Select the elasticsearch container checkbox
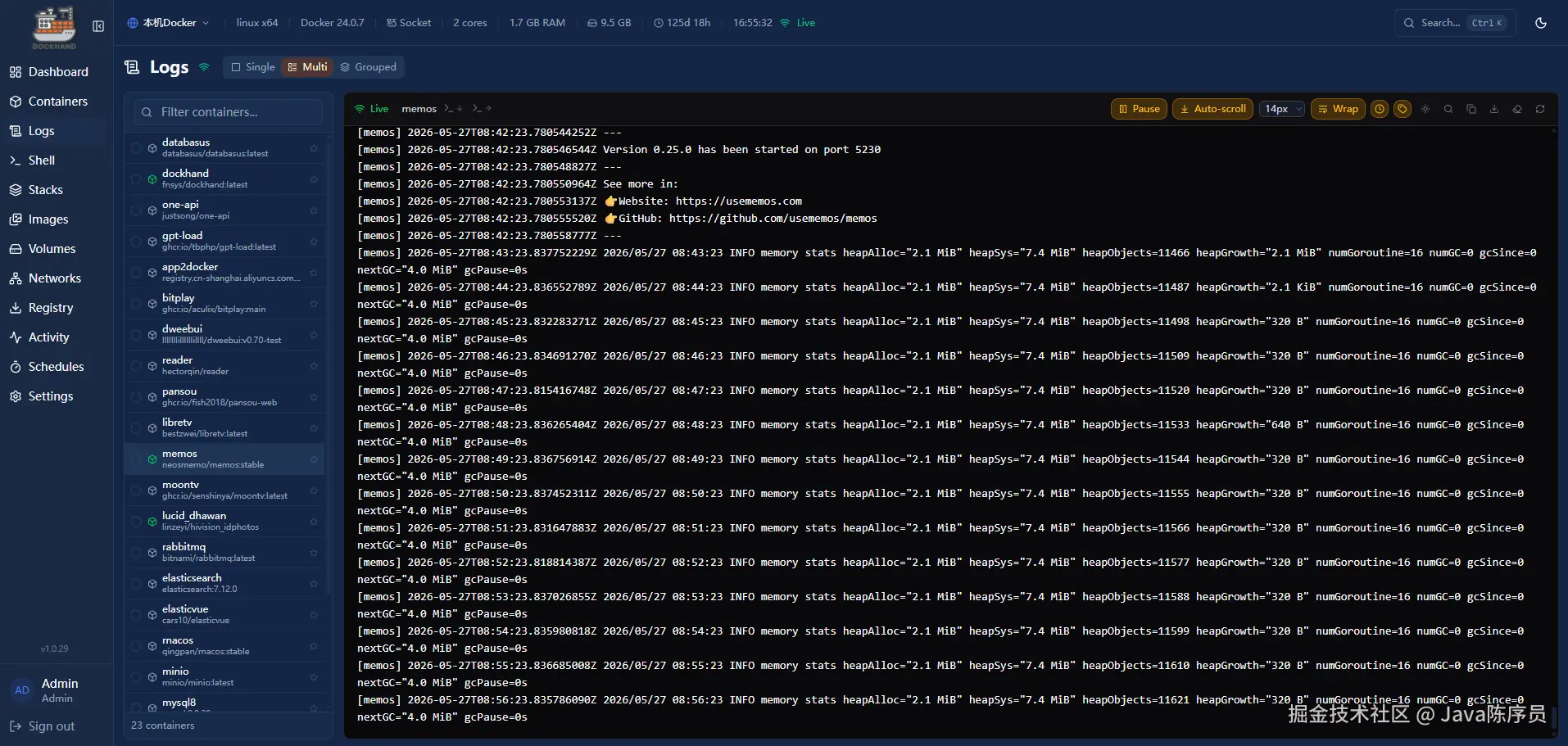 (136, 584)
